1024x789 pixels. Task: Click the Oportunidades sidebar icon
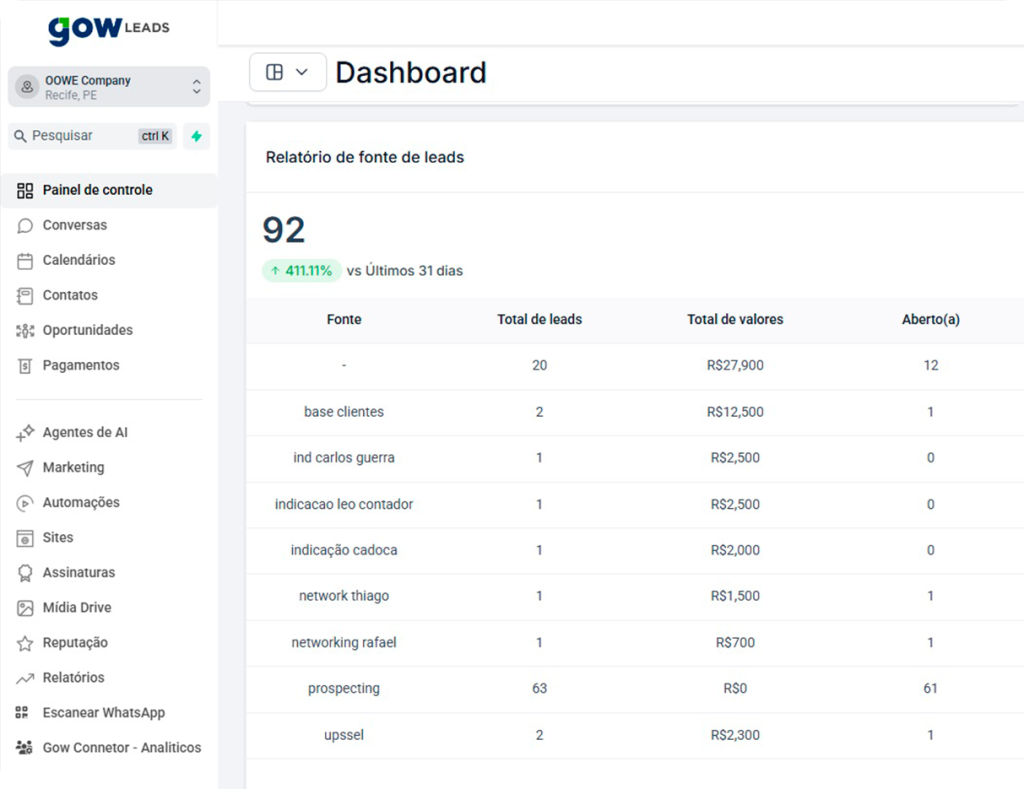click(x=25, y=331)
